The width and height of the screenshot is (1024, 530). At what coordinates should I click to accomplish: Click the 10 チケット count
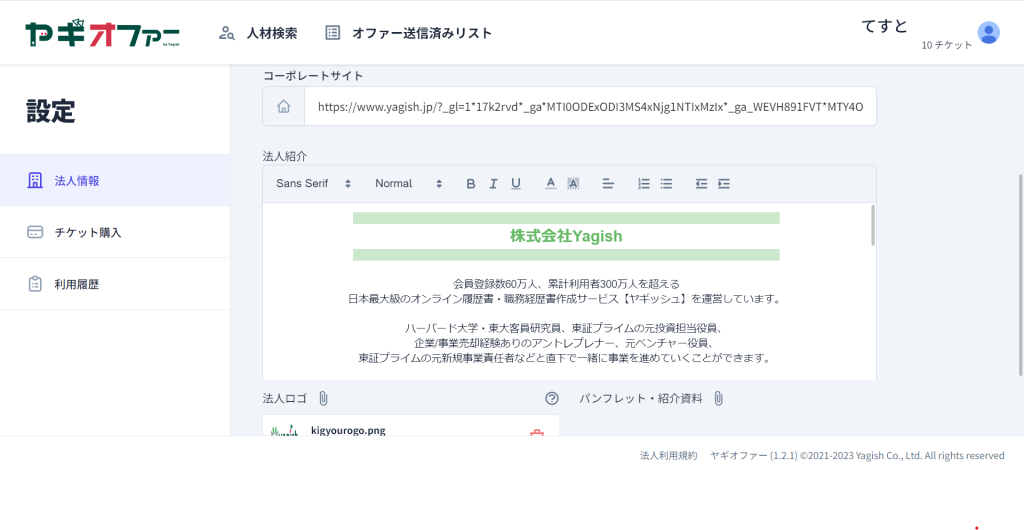[947, 45]
